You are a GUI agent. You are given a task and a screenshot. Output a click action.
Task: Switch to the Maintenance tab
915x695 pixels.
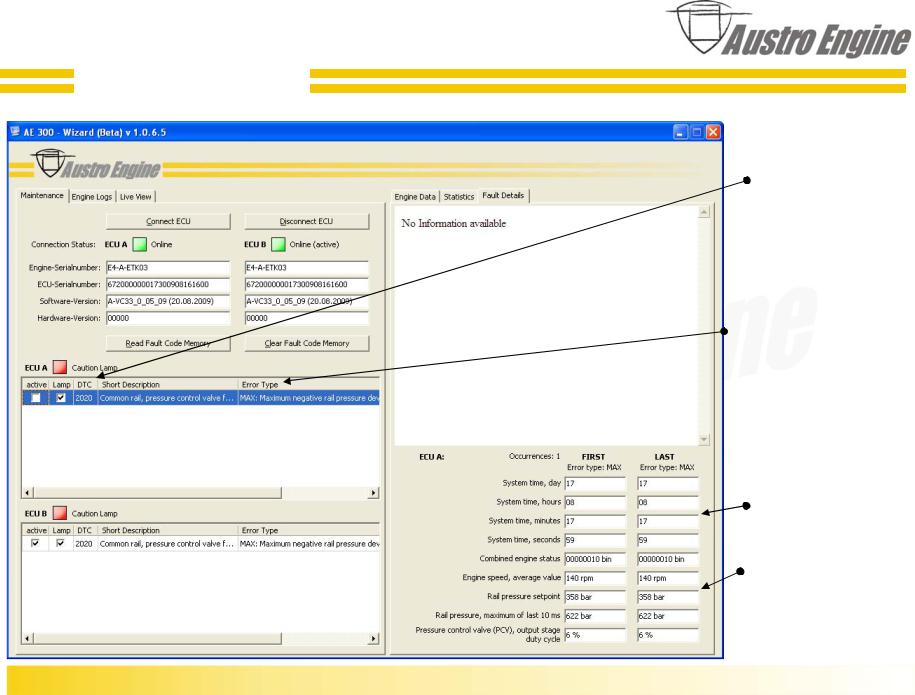click(x=42, y=195)
